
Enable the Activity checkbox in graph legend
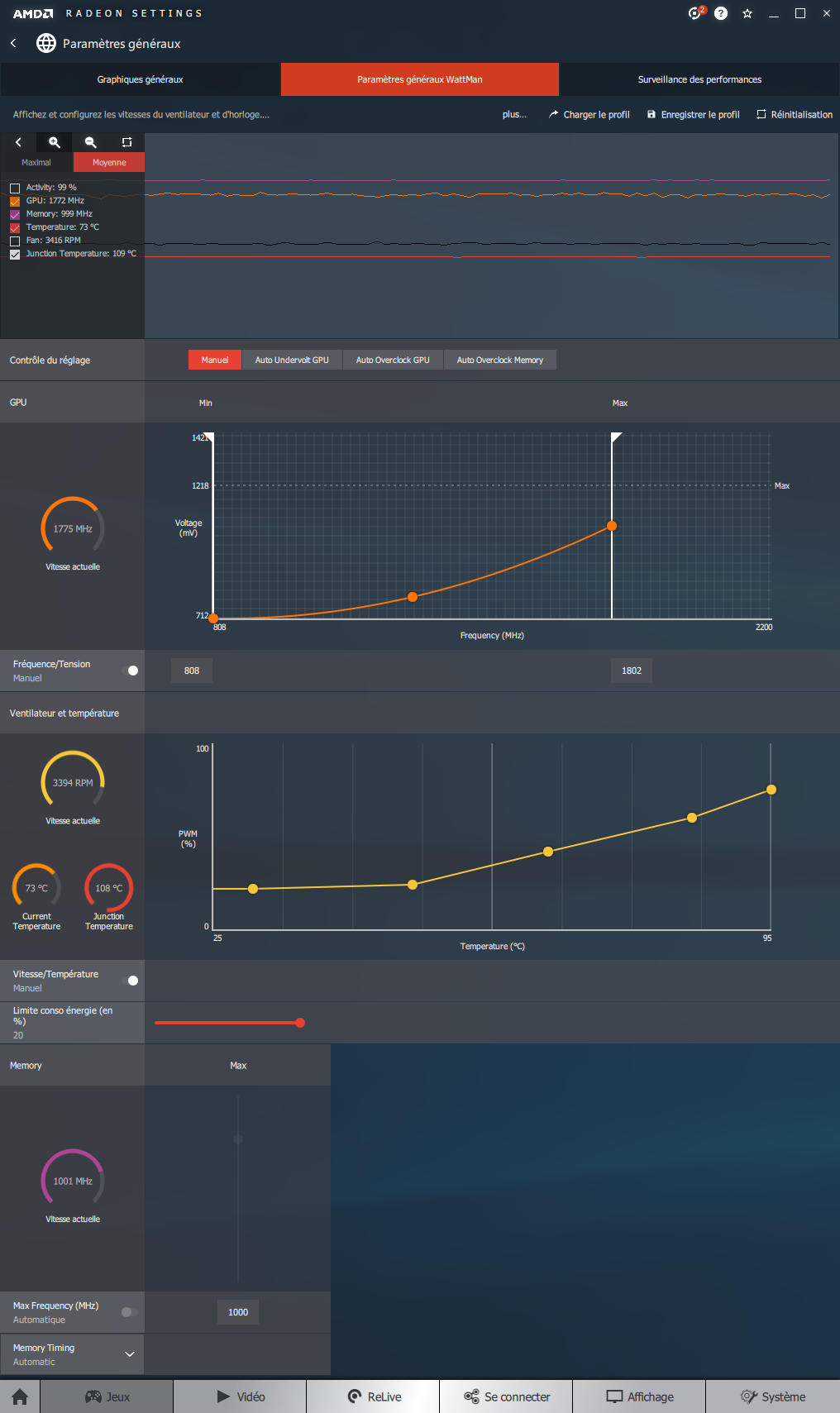[15, 189]
